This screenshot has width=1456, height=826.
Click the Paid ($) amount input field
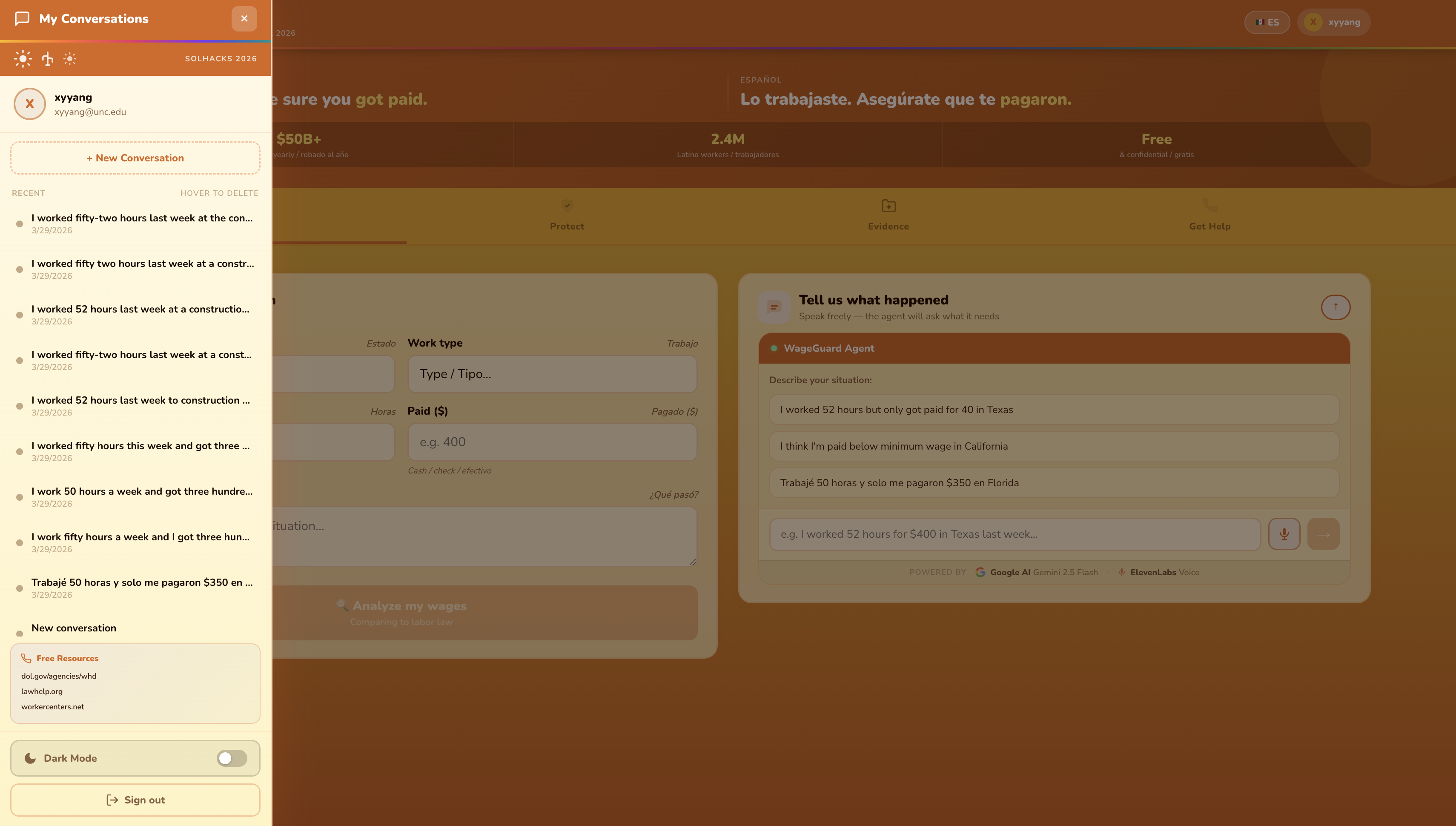(551, 442)
